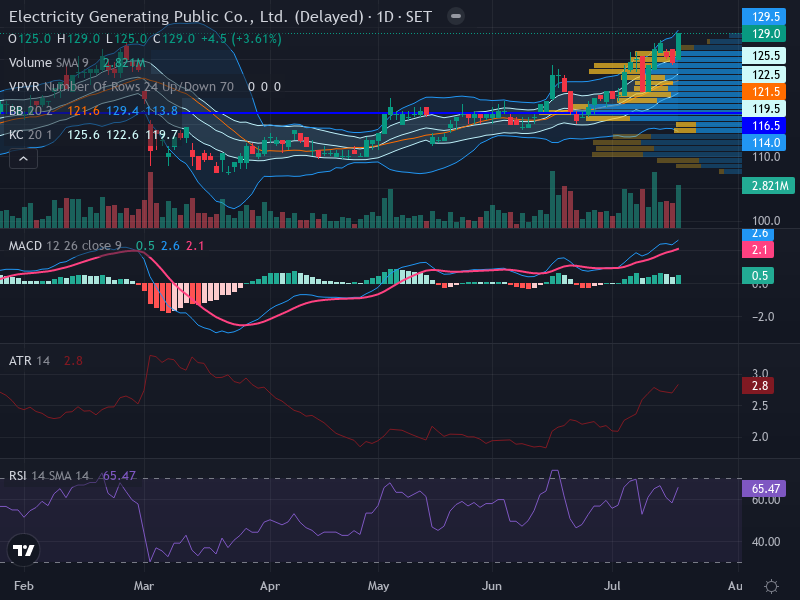Click the grey pill icon beside SET title
The width and height of the screenshot is (800, 600).
tap(456, 16)
